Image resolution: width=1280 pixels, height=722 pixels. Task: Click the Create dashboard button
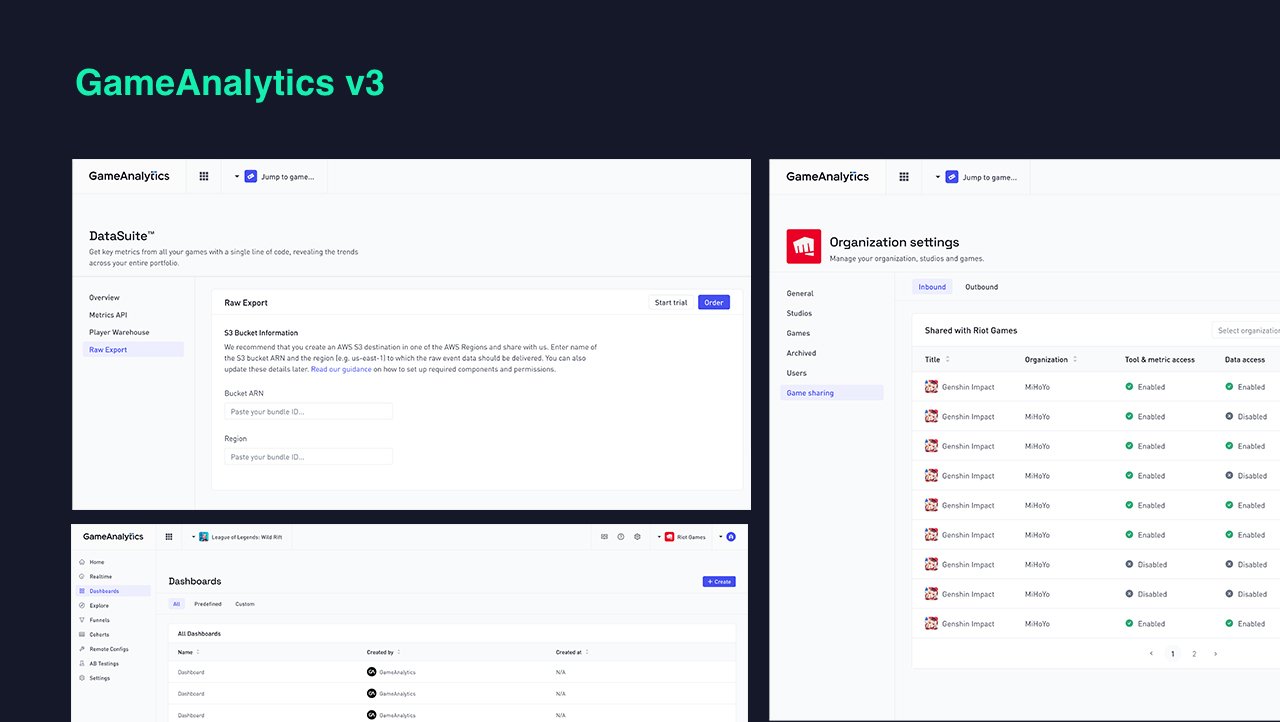719,581
